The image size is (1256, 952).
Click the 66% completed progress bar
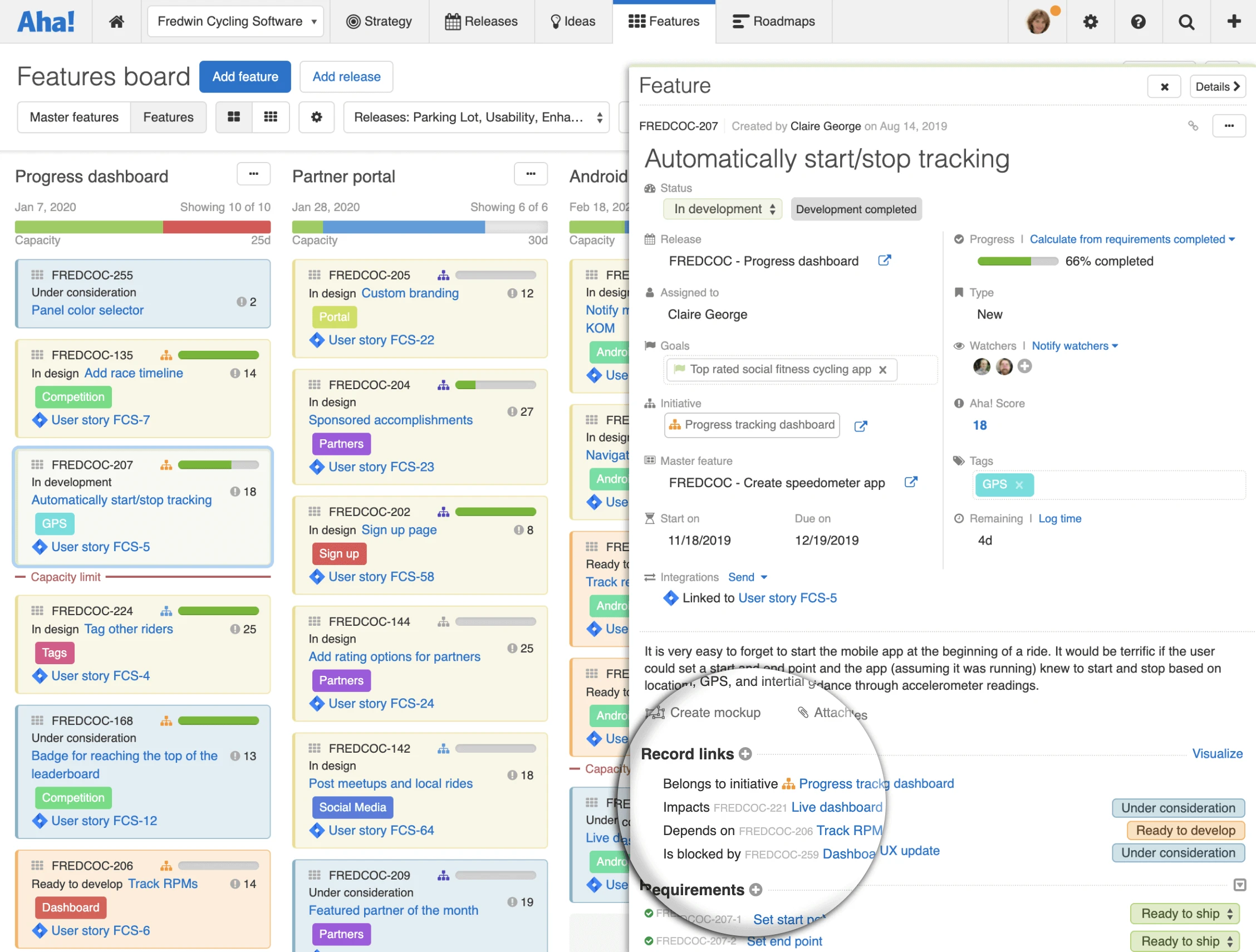pyautogui.click(x=1018, y=261)
